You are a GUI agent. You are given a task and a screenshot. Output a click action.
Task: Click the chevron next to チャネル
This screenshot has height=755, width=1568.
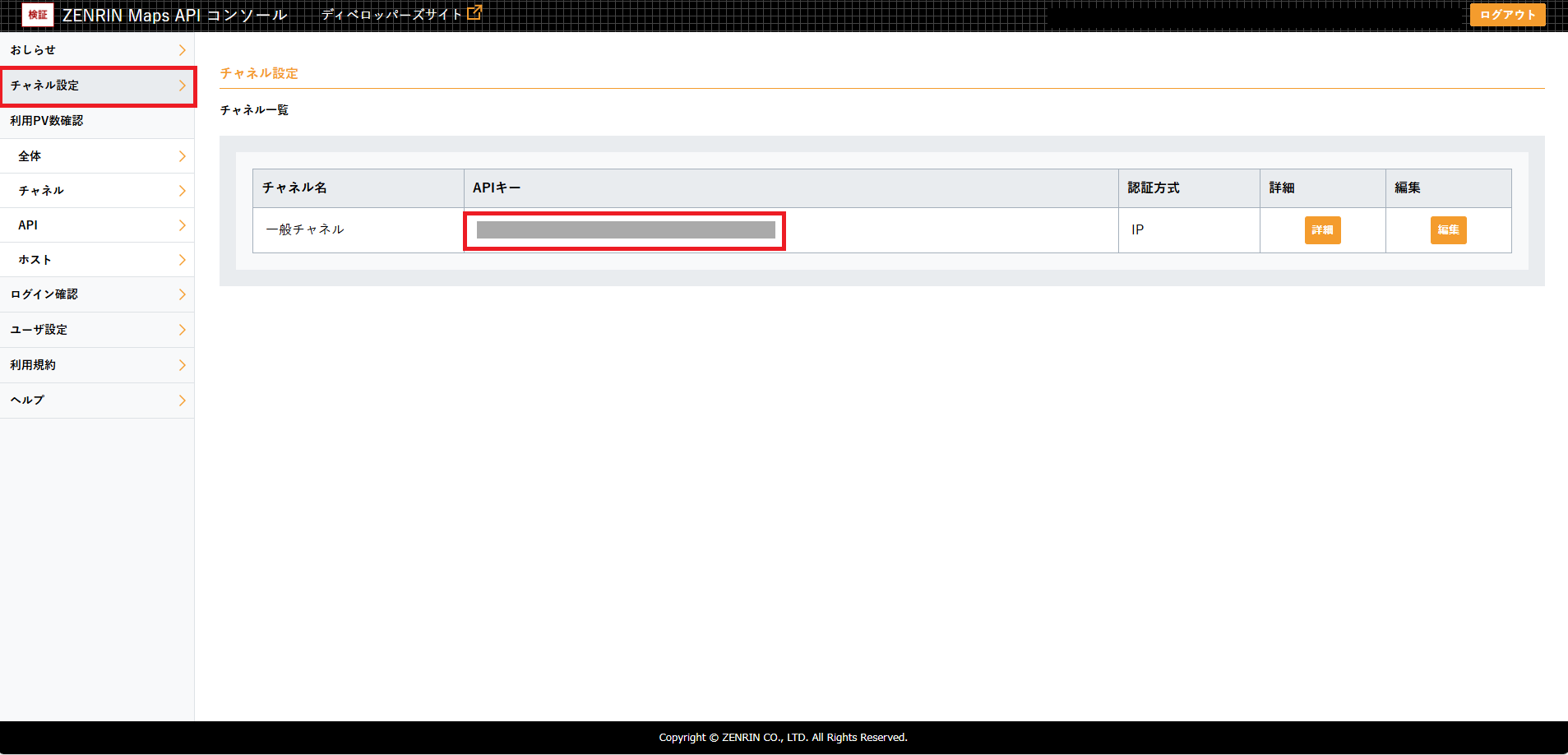tap(182, 190)
